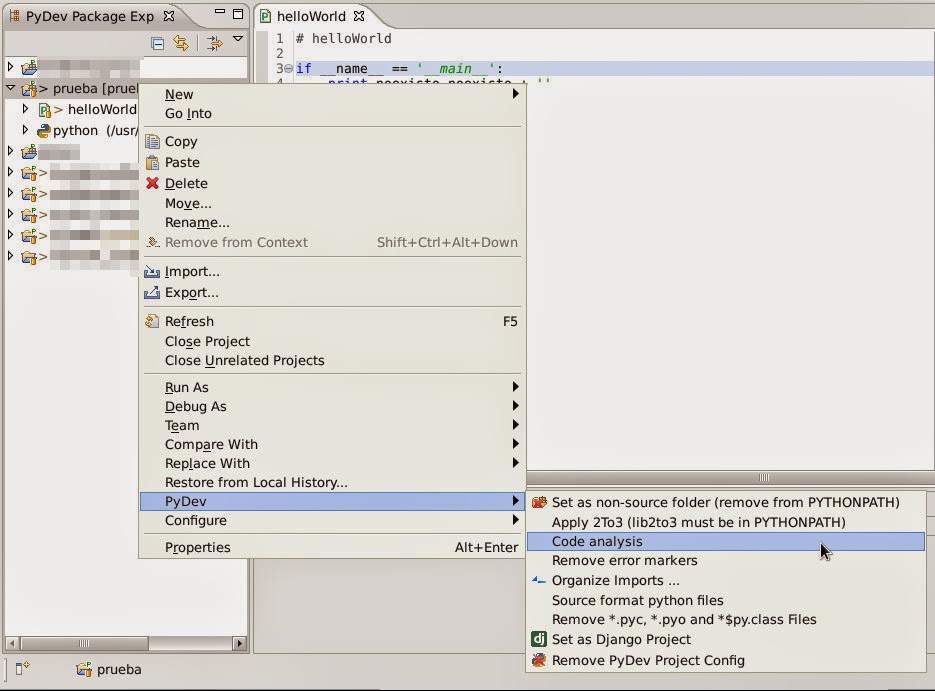Screen dimensions: 935x691
Task: Click the Collapse All icon in Package Explorer
Action: [159, 45]
